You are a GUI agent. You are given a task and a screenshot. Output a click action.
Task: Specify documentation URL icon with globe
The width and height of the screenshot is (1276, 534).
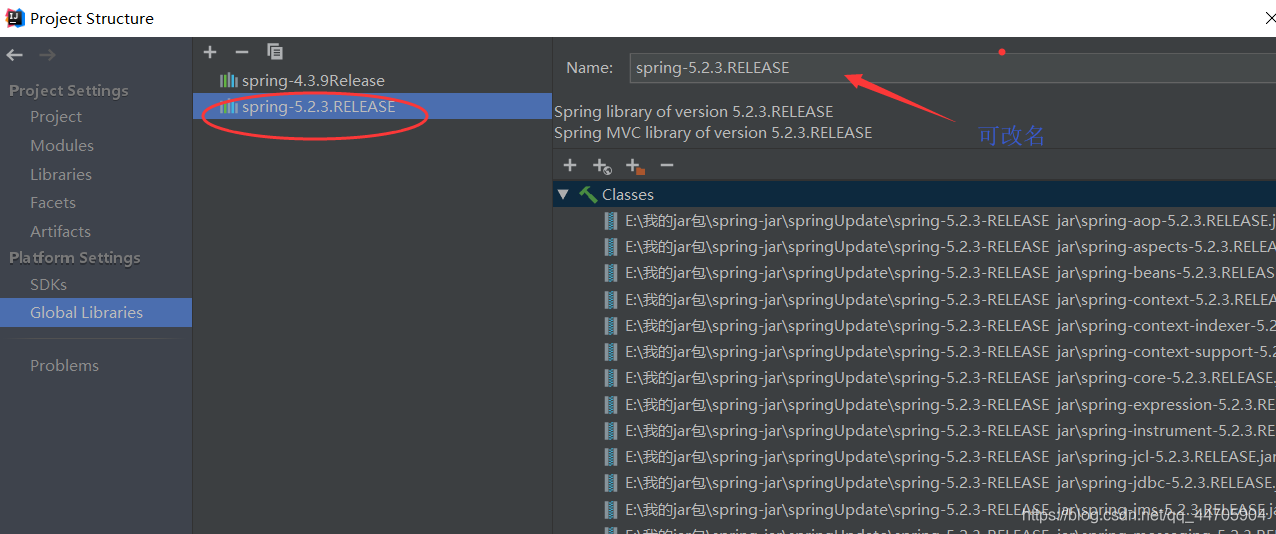[602, 166]
